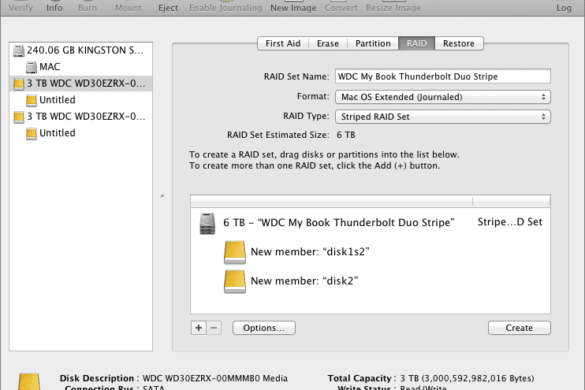Select the highlighted 3 TB WDC row

(81, 84)
